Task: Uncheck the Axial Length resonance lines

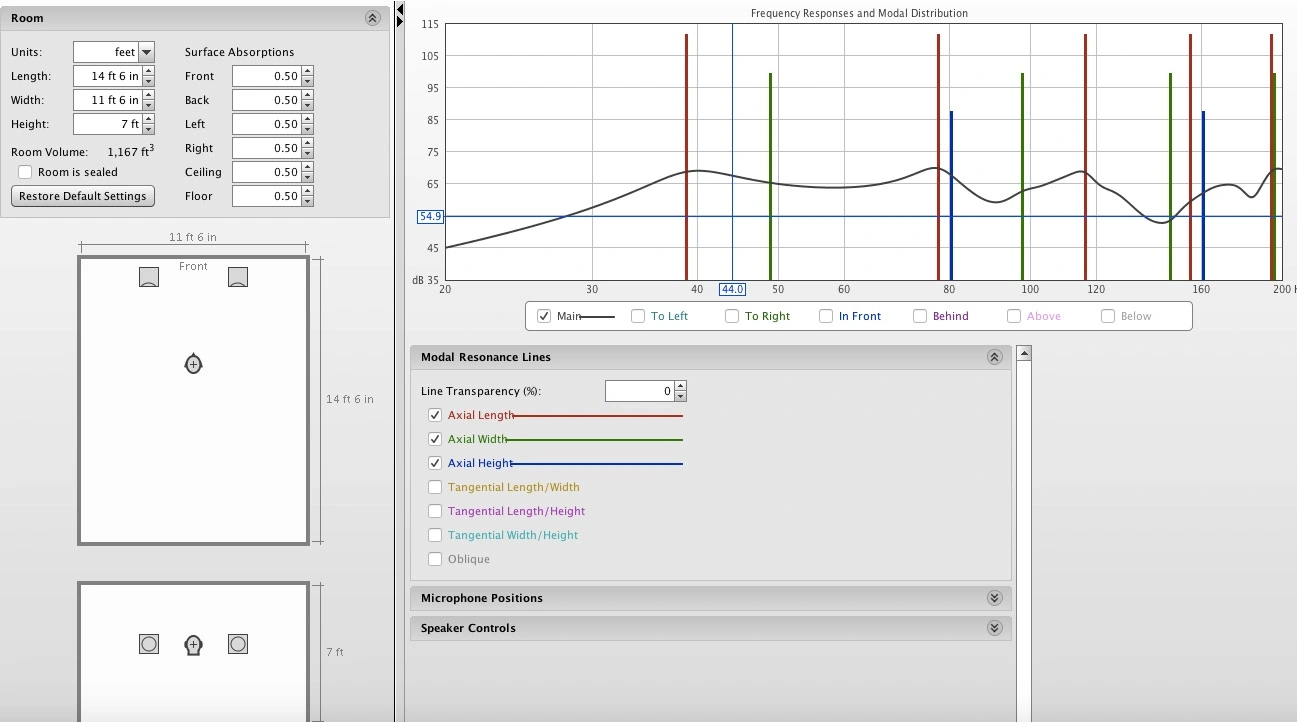Action: (435, 415)
